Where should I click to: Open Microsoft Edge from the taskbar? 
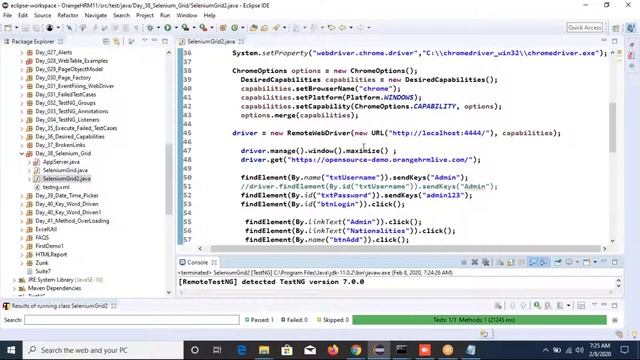tap(241, 350)
